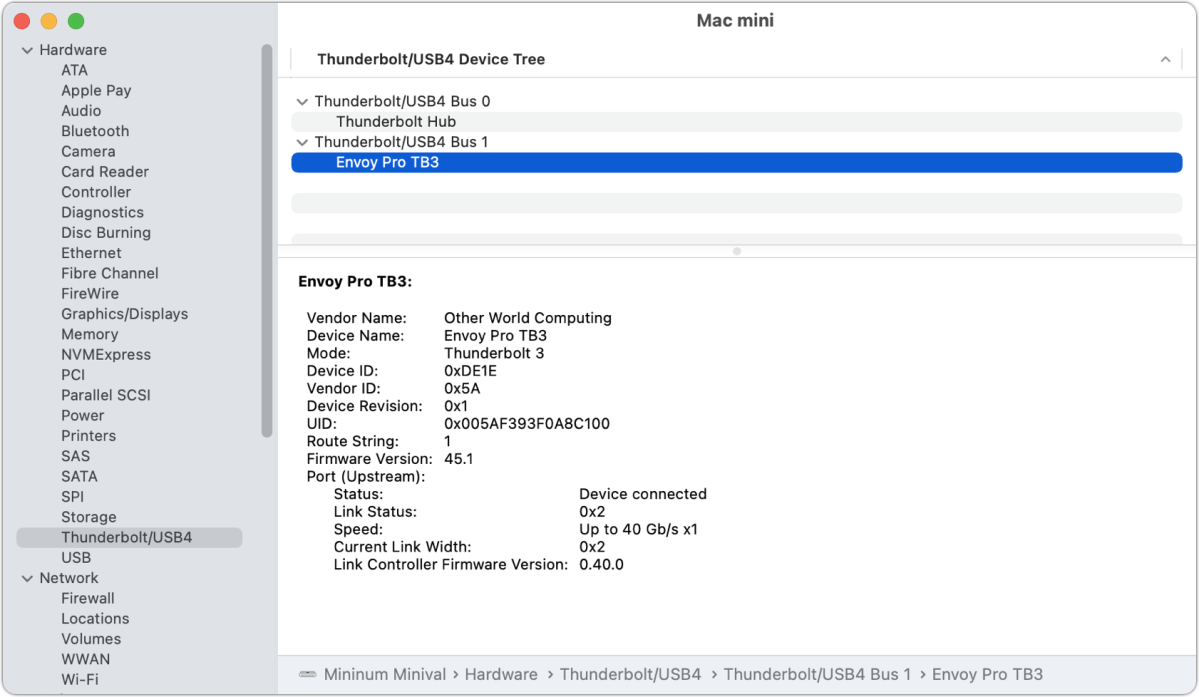Open Wi-Fi network info

[x=80, y=679]
